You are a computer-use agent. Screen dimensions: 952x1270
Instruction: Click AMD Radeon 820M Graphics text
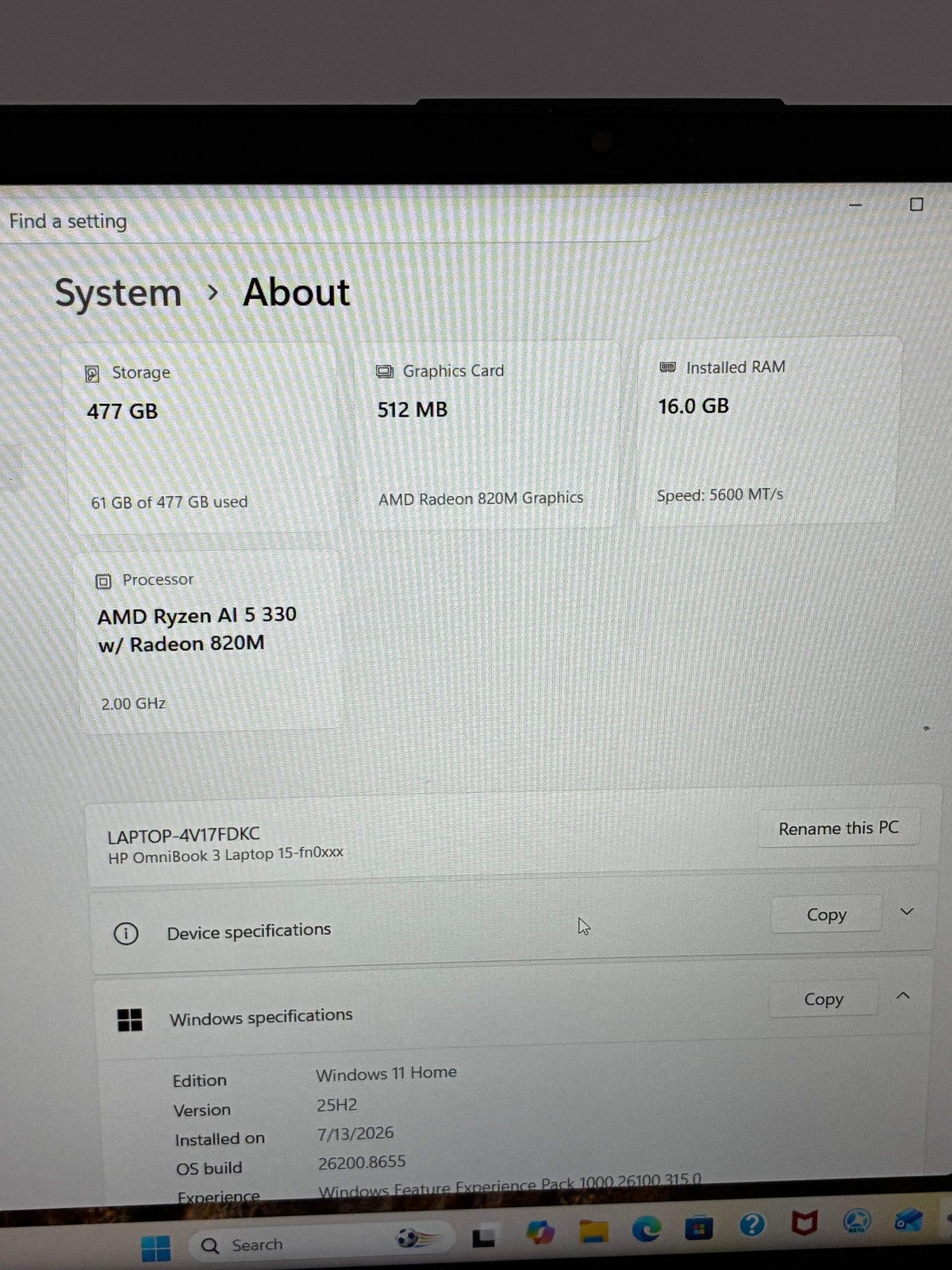coord(481,498)
